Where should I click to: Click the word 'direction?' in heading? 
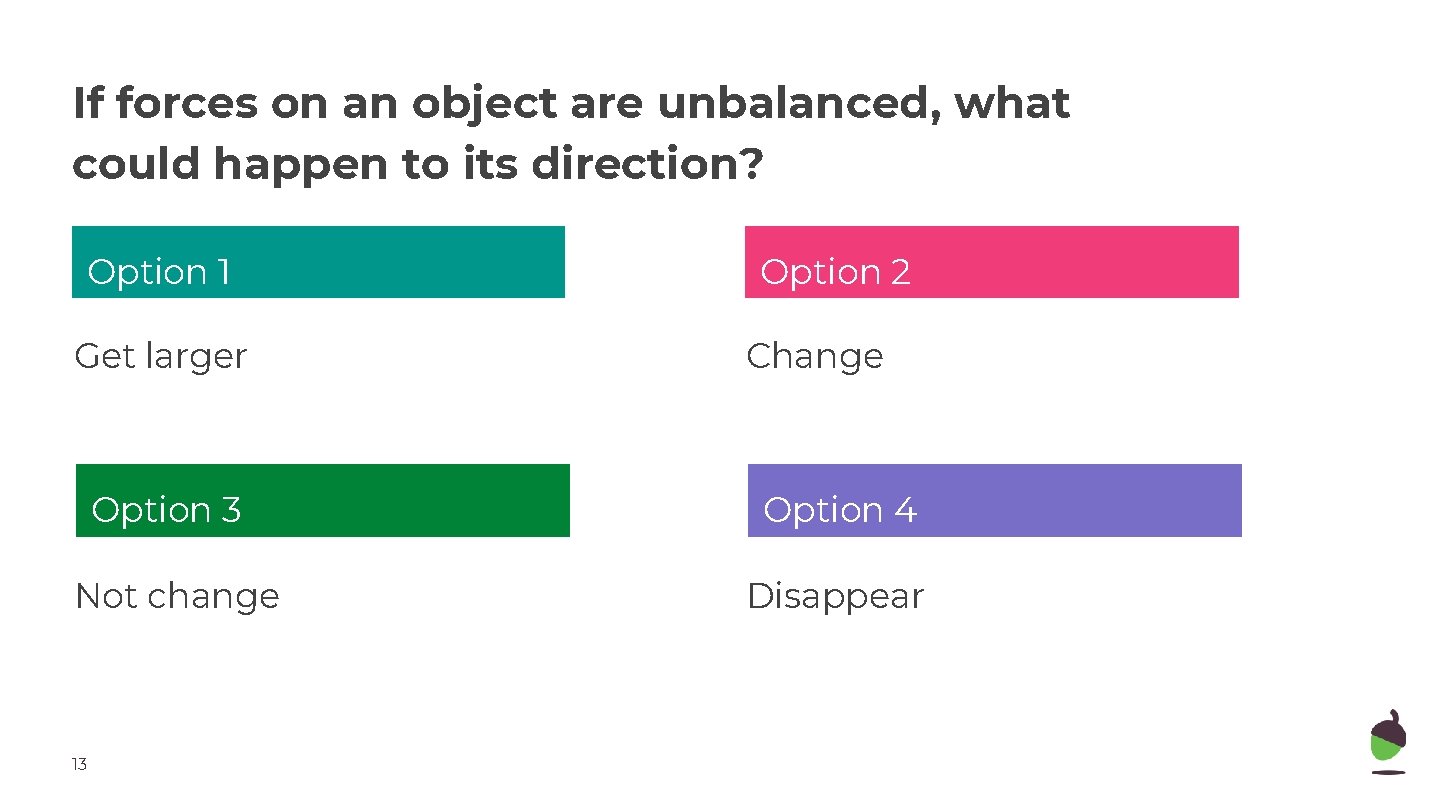647,164
